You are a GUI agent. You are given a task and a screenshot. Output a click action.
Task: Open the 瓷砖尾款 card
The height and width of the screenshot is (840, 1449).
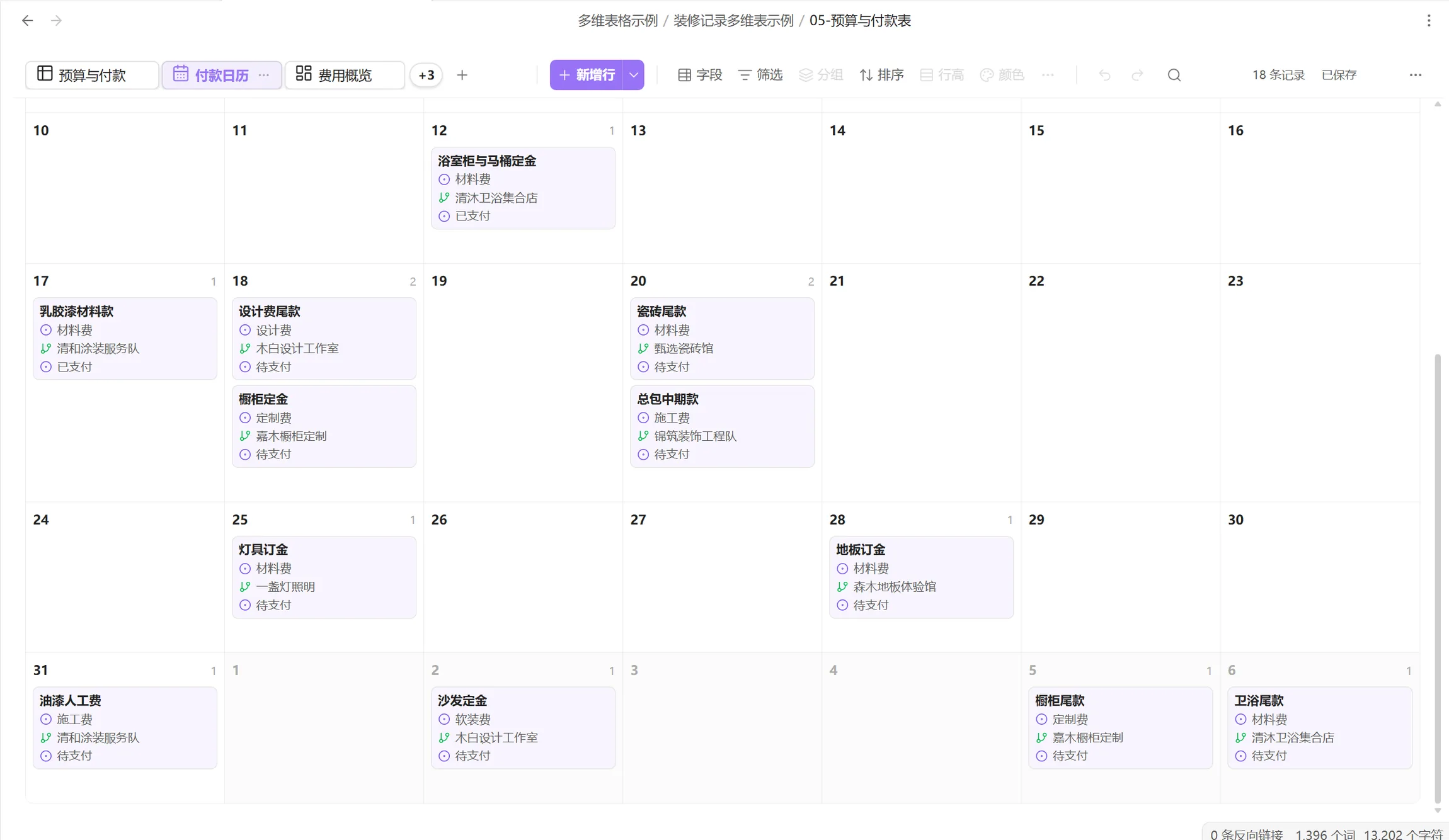pos(722,338)
